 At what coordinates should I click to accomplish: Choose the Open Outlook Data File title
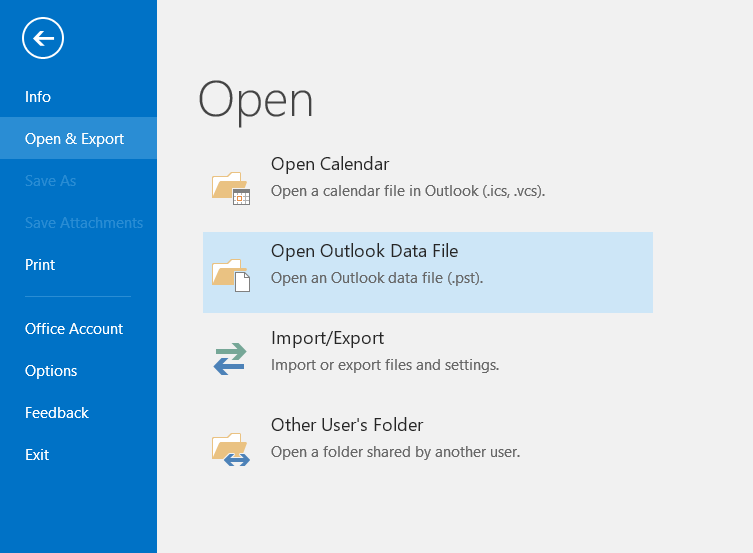[364, 251]
